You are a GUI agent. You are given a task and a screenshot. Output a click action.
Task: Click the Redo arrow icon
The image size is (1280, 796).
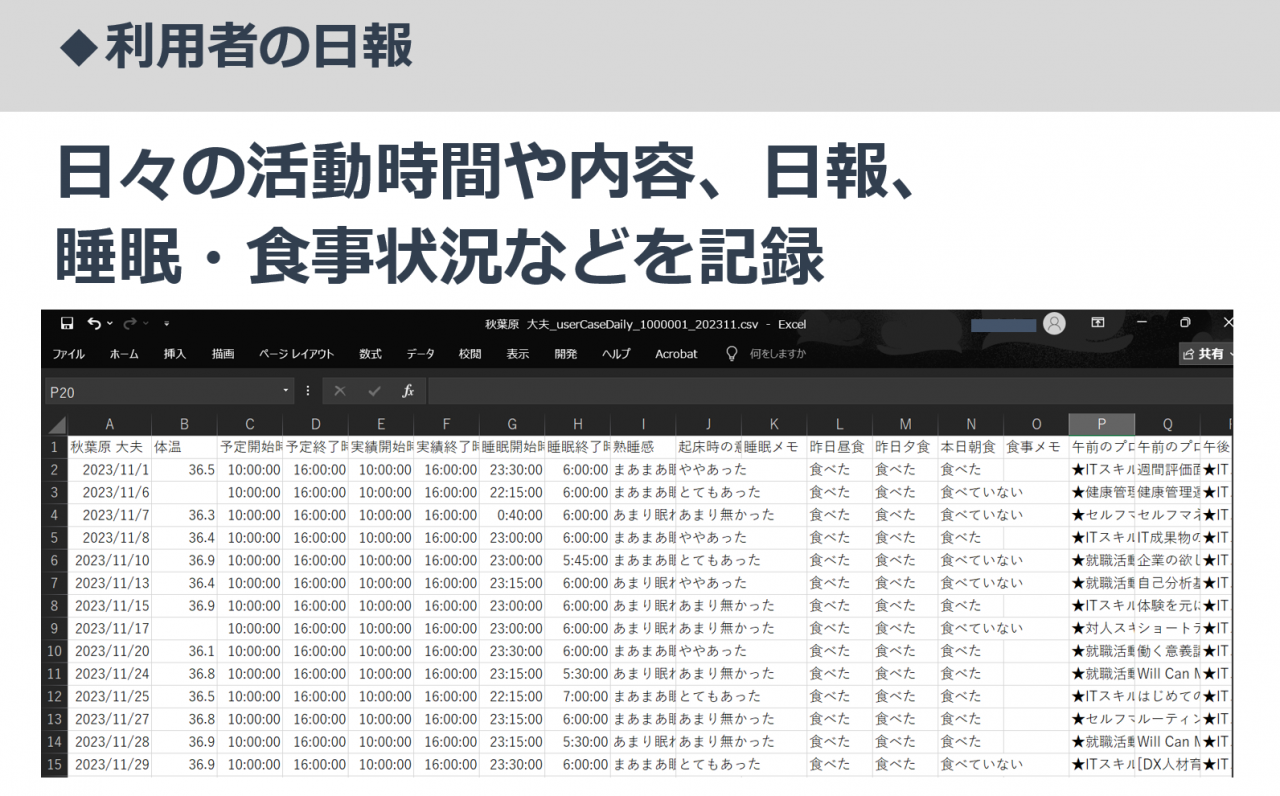[129, 324]
